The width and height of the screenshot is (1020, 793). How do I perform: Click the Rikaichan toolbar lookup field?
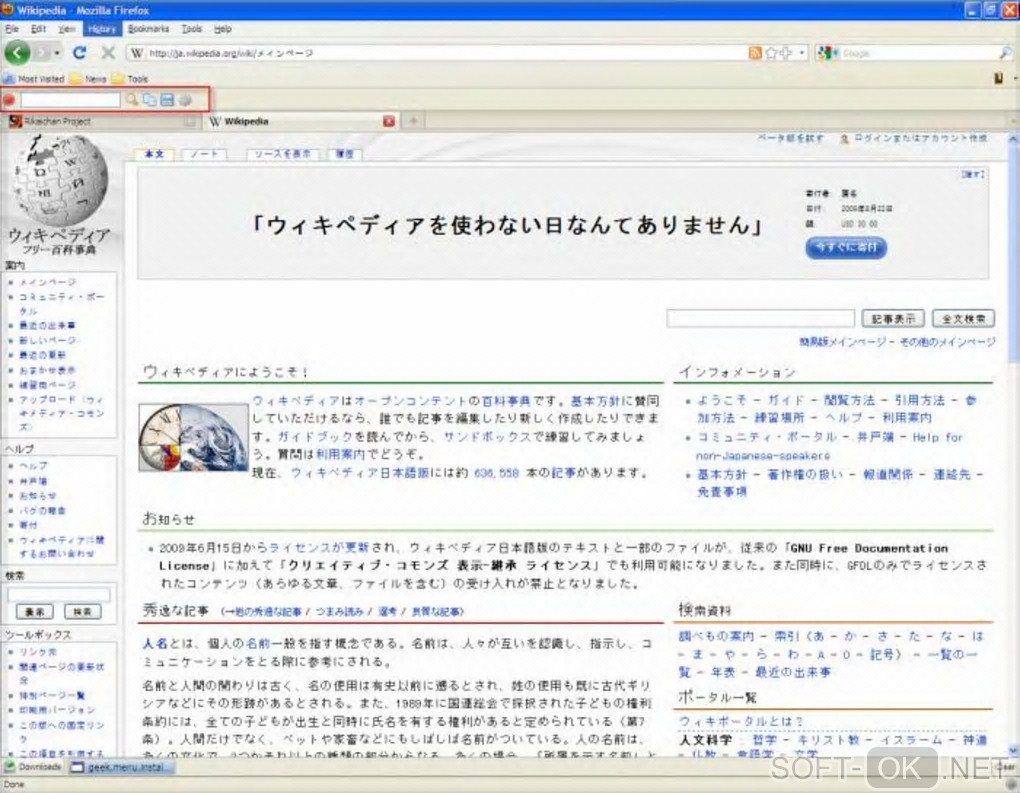pos(70,100)
